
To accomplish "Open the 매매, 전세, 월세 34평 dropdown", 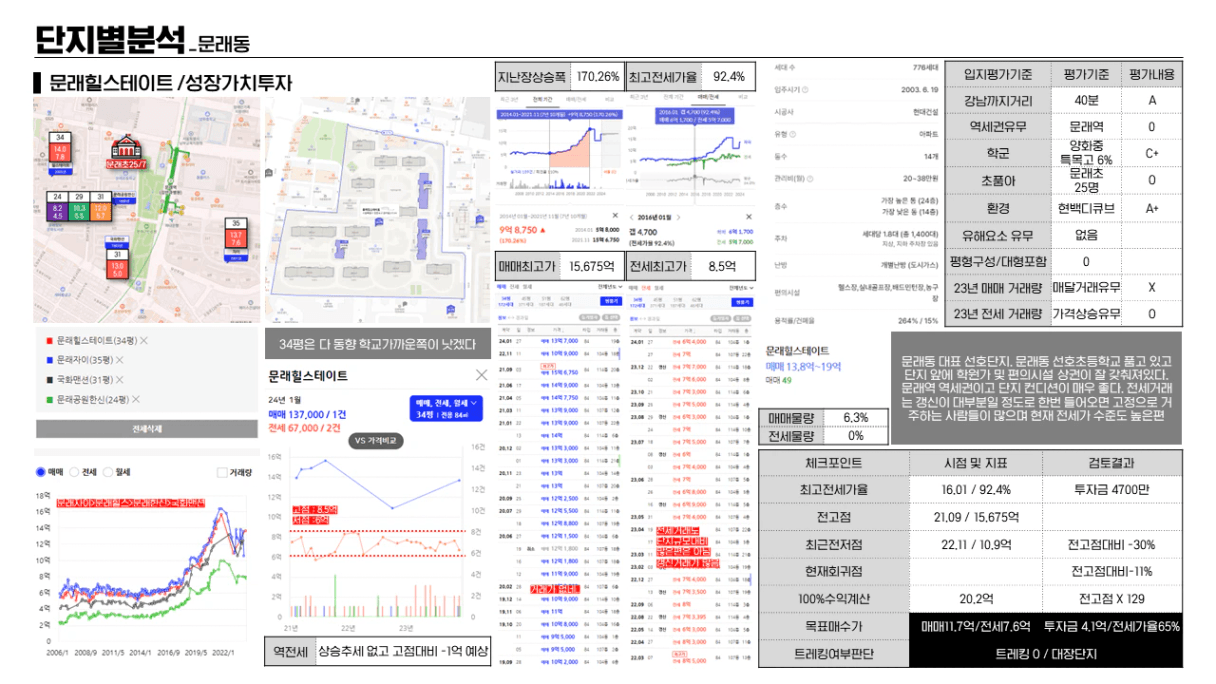I will (446, 408).
